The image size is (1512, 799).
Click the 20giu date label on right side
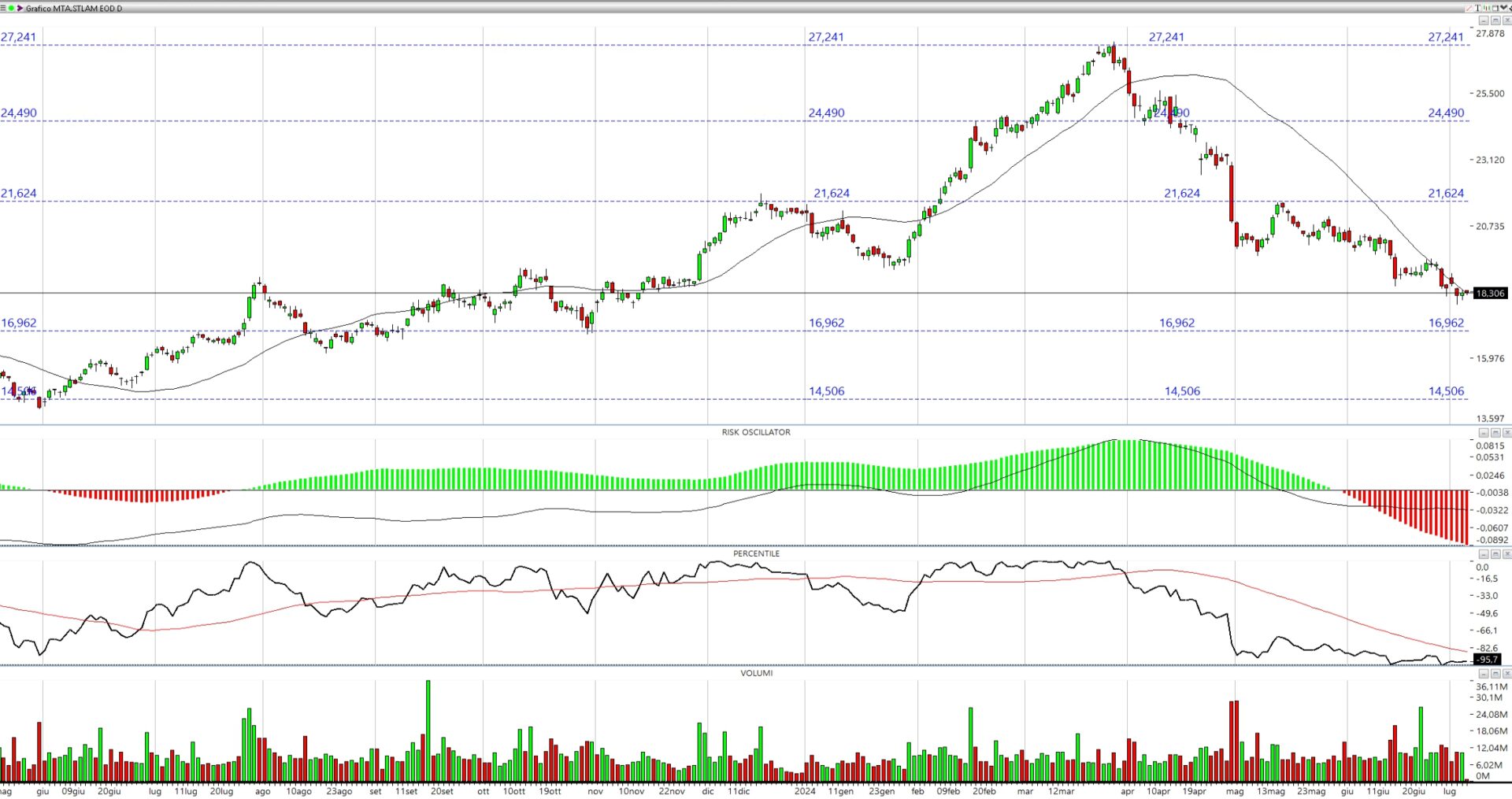point(1414,791)
